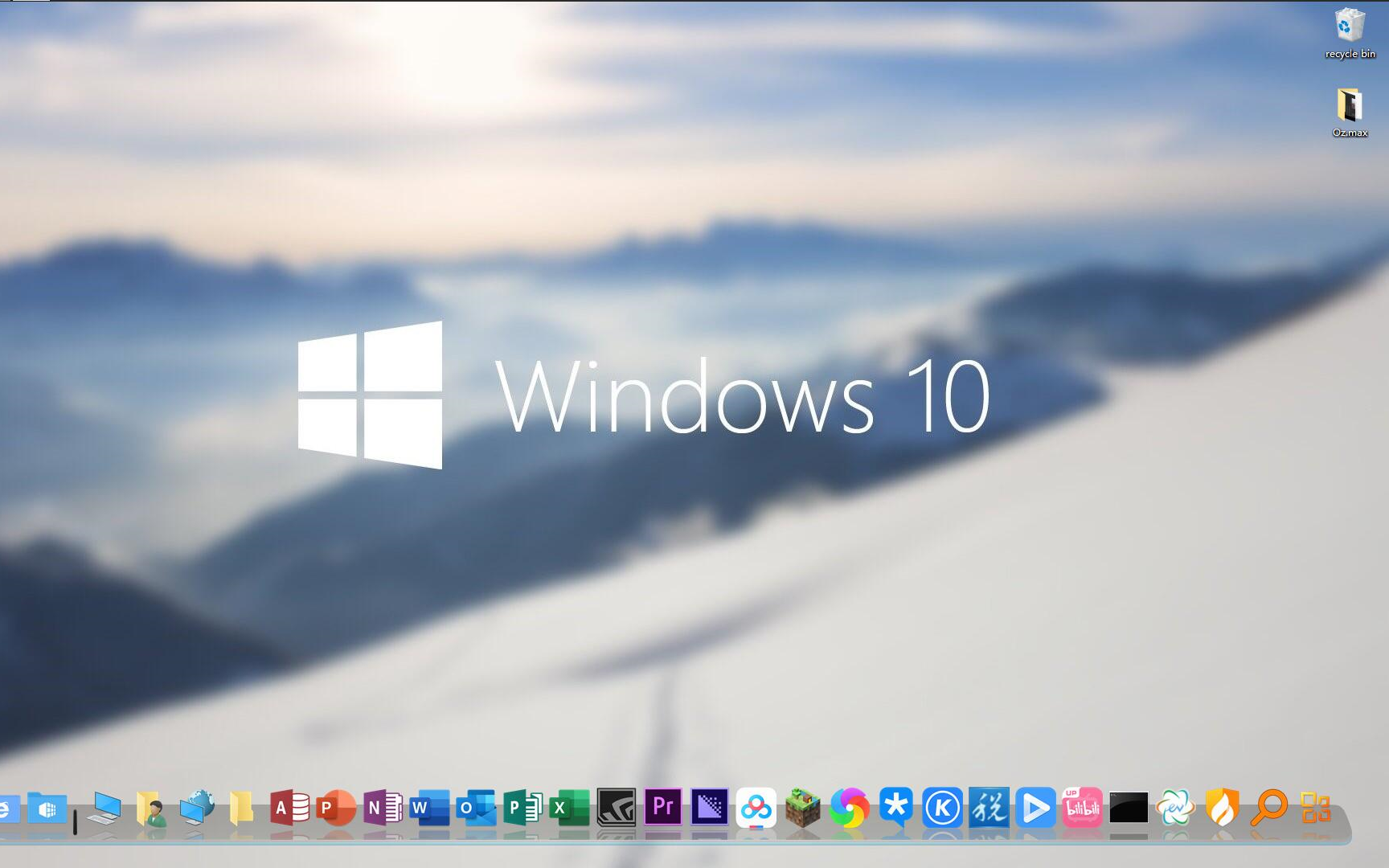The width and height of the screenshot is (1389, 868).
Task: Open the orange flame shield security app
Action: click(1222, 808)
